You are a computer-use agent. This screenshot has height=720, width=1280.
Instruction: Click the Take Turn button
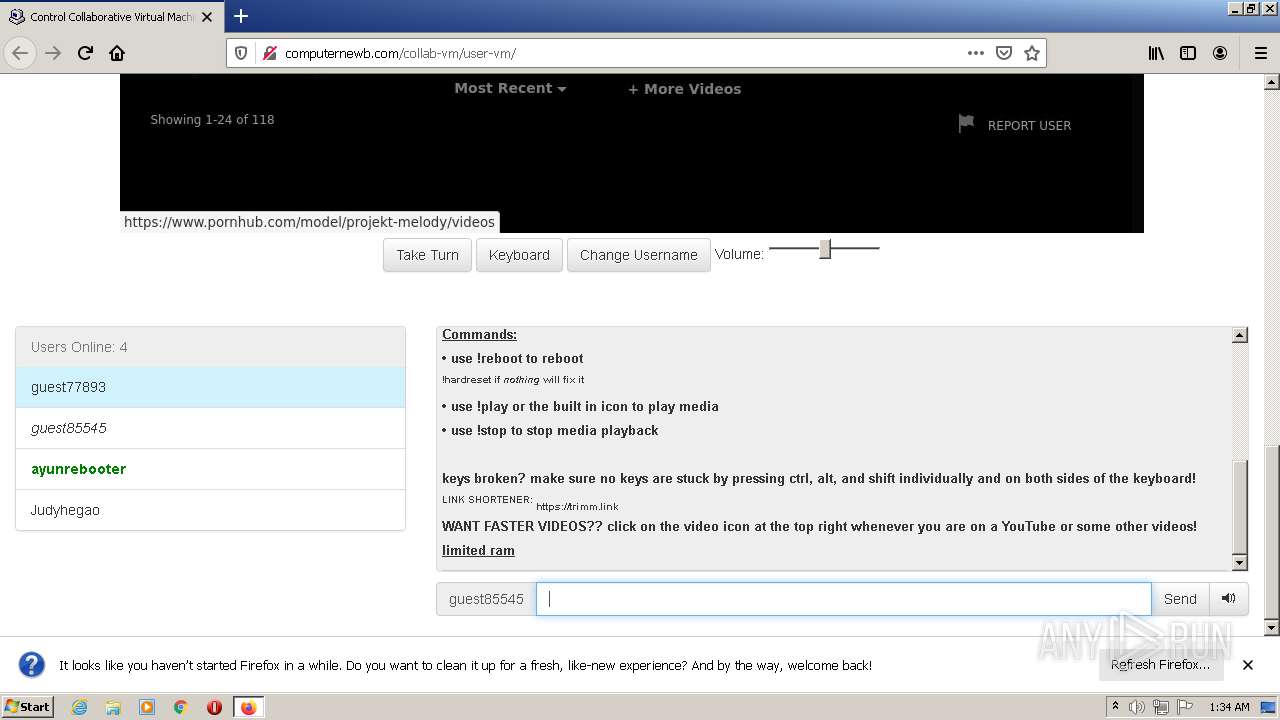coord(427,255)
